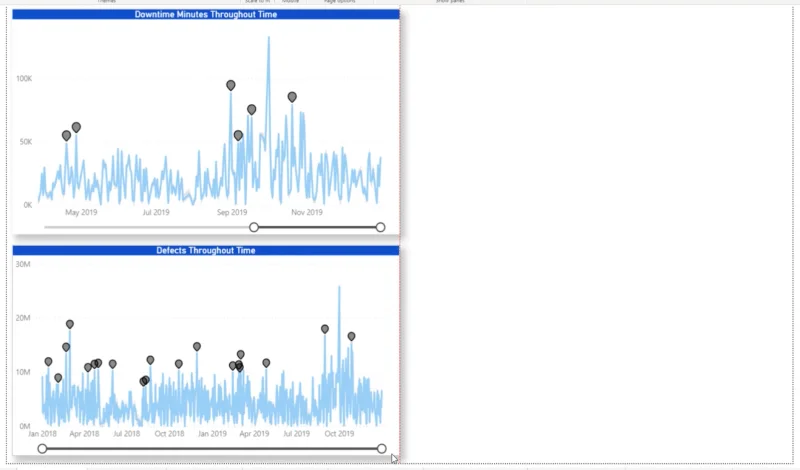
Task: Click the Jan 2018 x-axis label
Action: coord(42,434)
